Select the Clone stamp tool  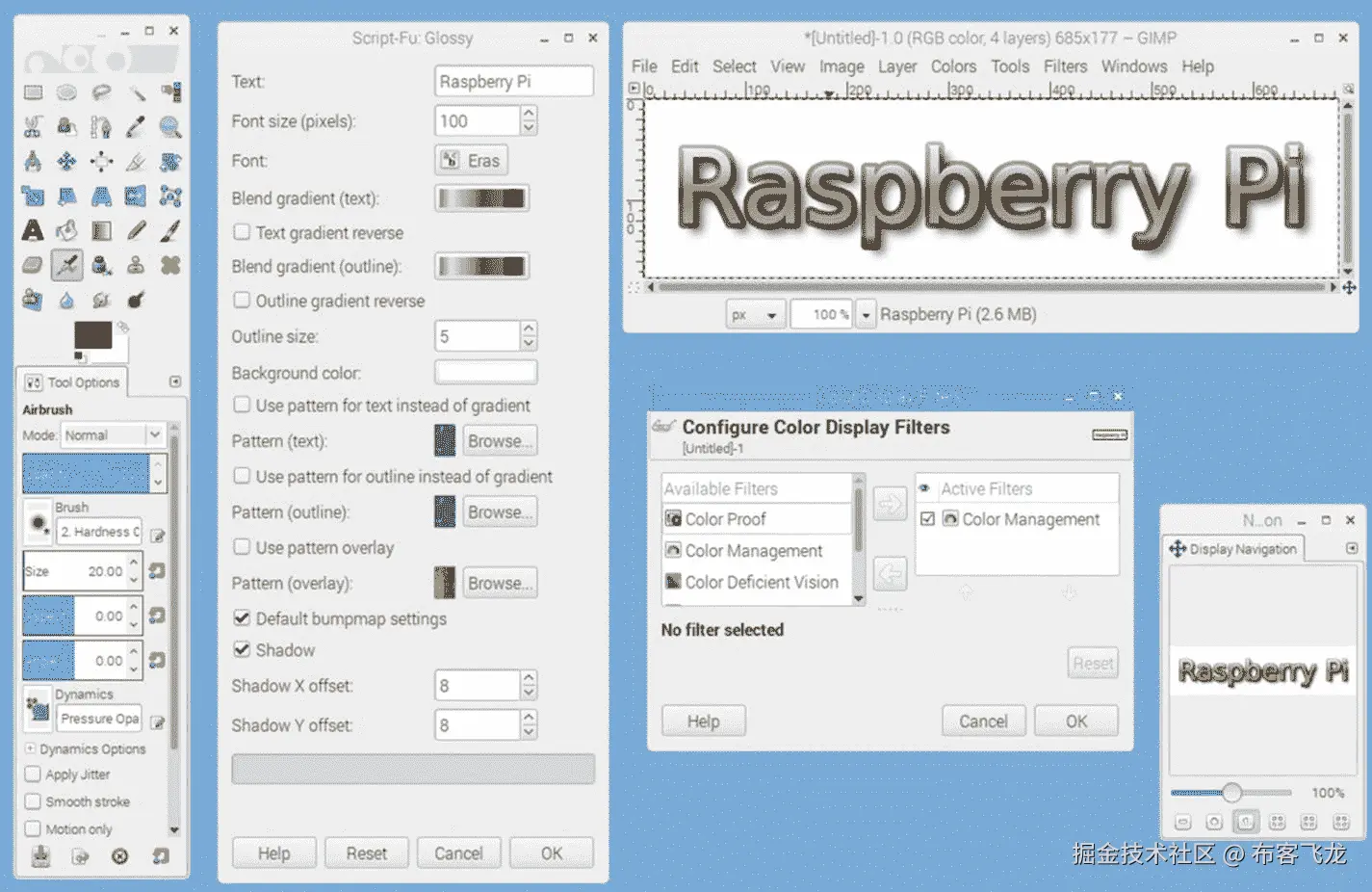[x=136, y=265]
